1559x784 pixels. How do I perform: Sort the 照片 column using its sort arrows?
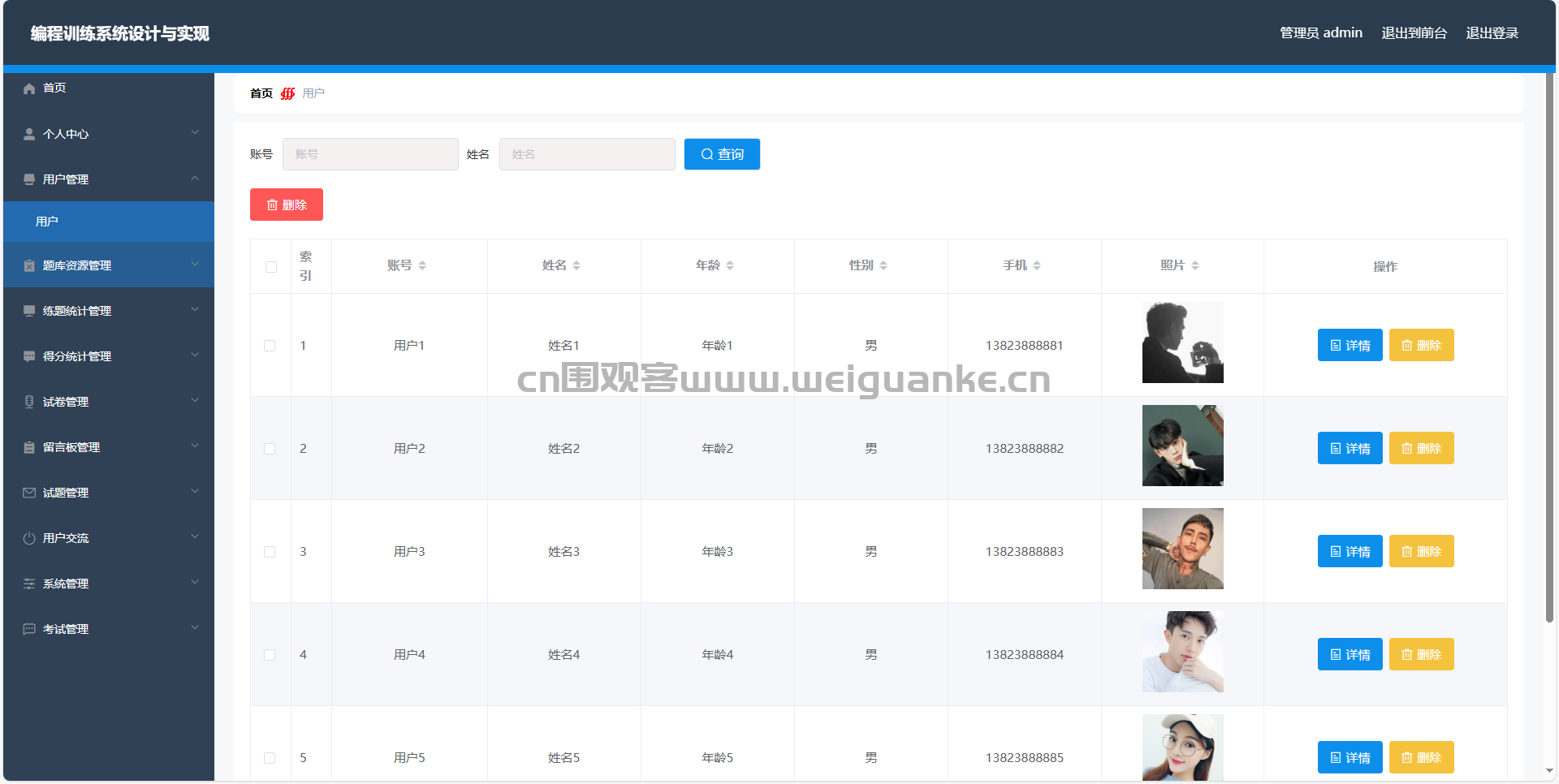click(1195, 265)
